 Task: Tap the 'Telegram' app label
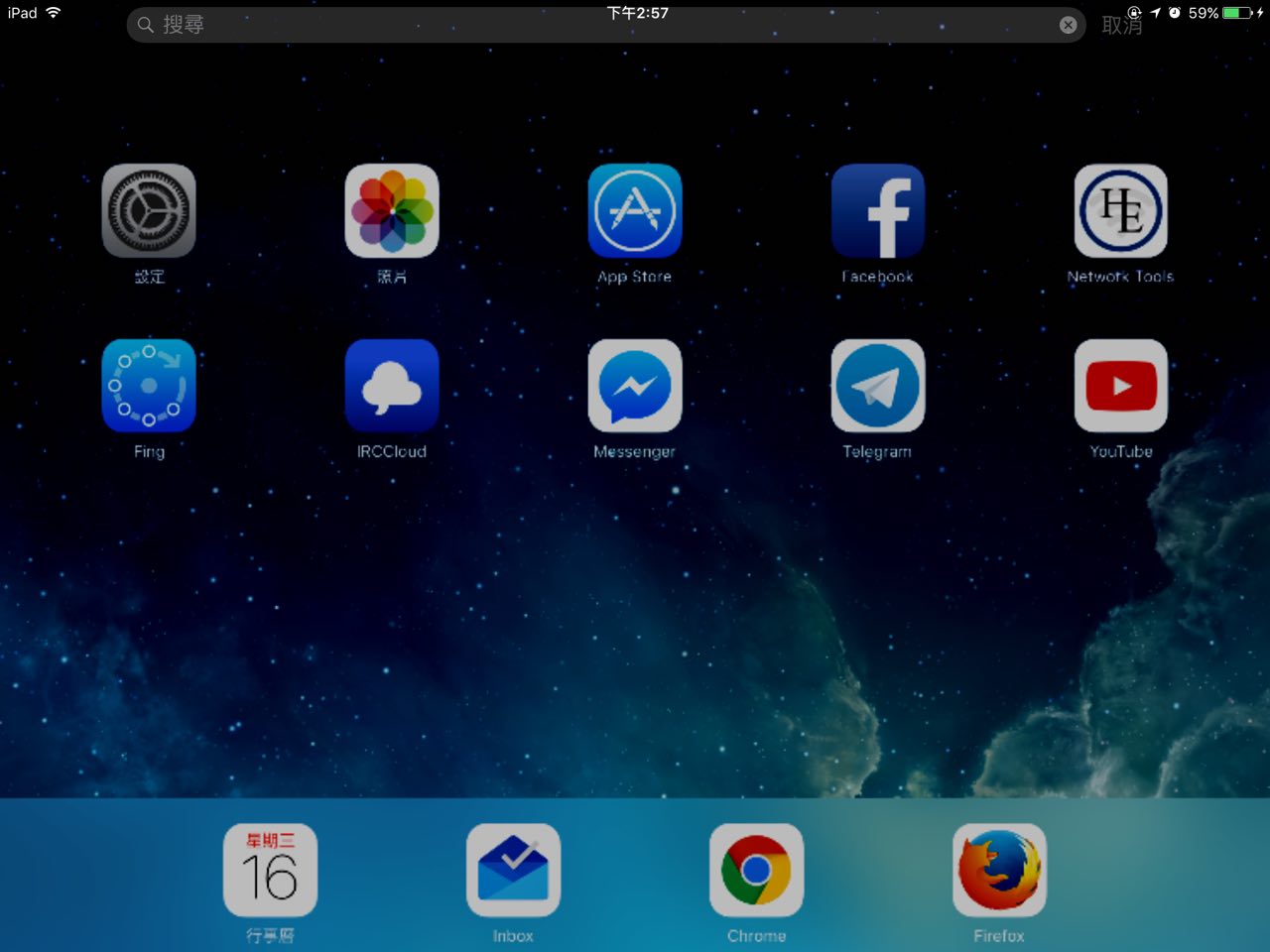pyautogui.click(x=877, y=451)
